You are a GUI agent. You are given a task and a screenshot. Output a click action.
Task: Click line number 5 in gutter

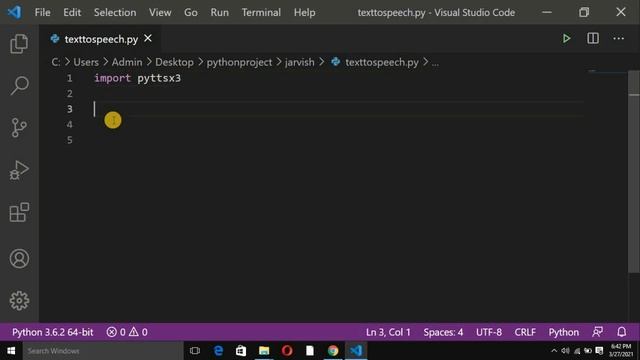(69, 140)
